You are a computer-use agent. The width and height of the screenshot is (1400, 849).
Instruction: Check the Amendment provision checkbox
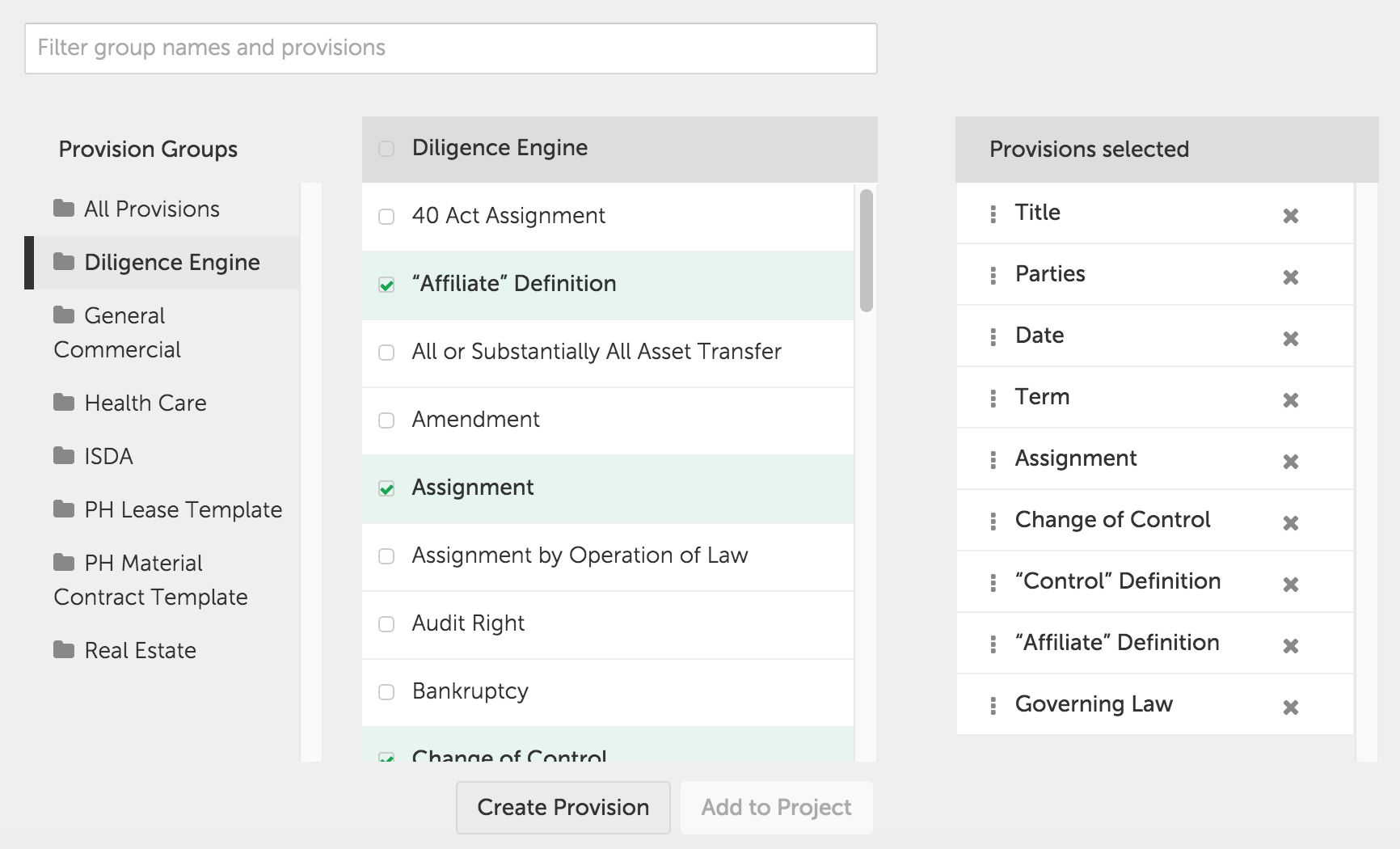point(386,420)
